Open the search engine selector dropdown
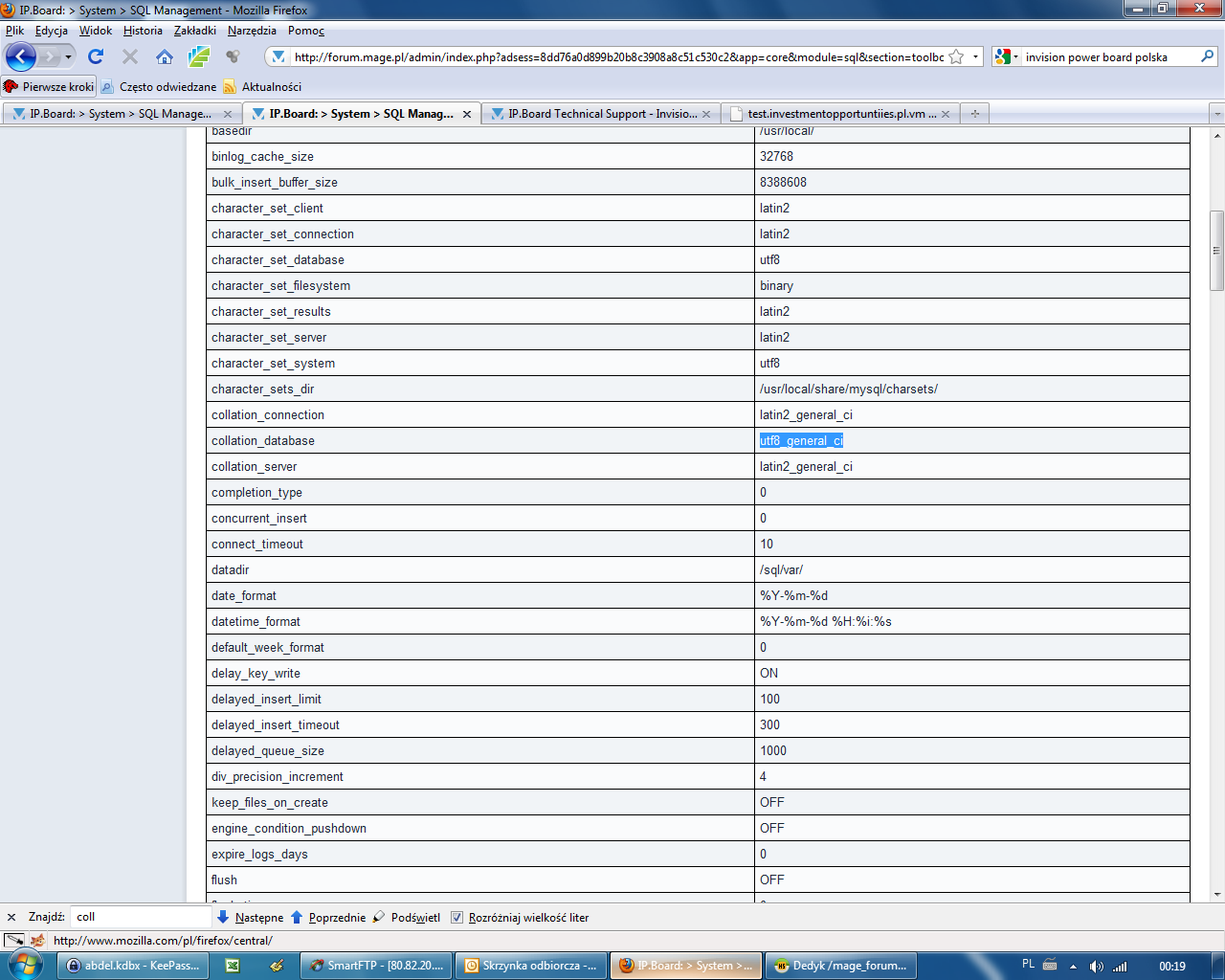The width and height of the screenshot is (1225, 980). (x=1006, y=56)
